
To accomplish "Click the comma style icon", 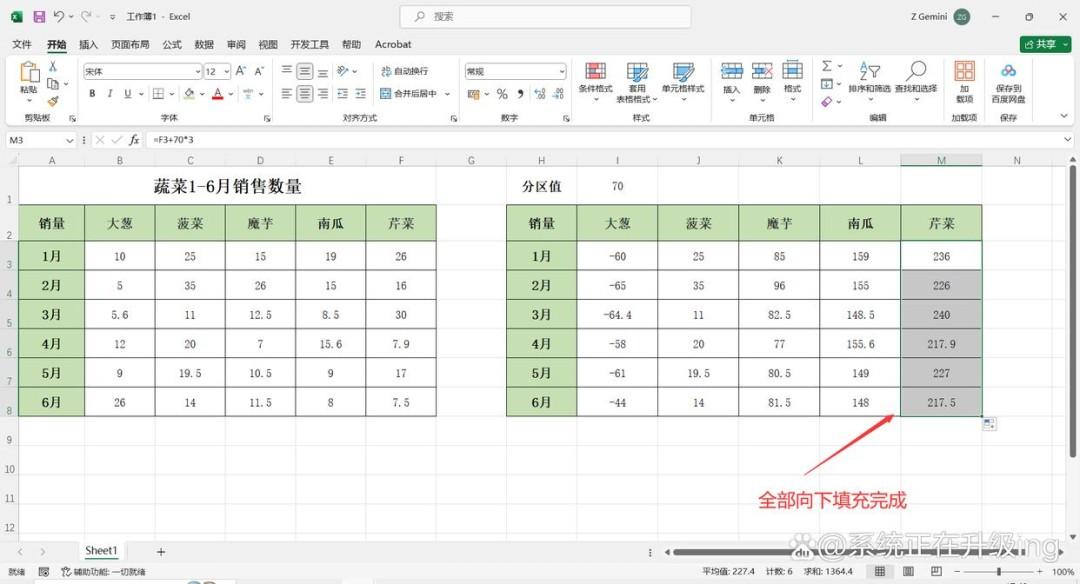I will pyautogui.click(x=520, y=94).
